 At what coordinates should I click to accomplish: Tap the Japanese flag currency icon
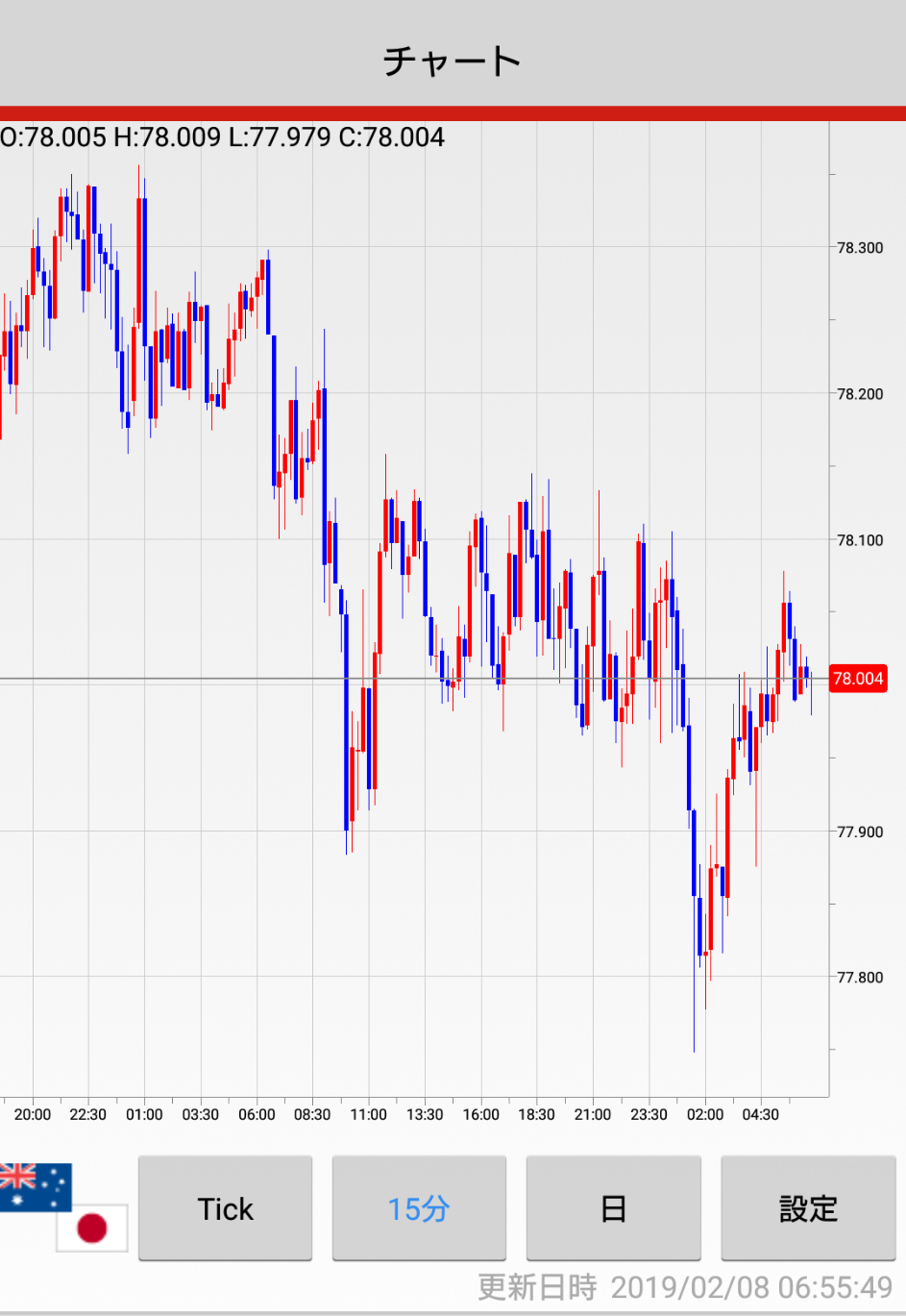click(92, 1228)
